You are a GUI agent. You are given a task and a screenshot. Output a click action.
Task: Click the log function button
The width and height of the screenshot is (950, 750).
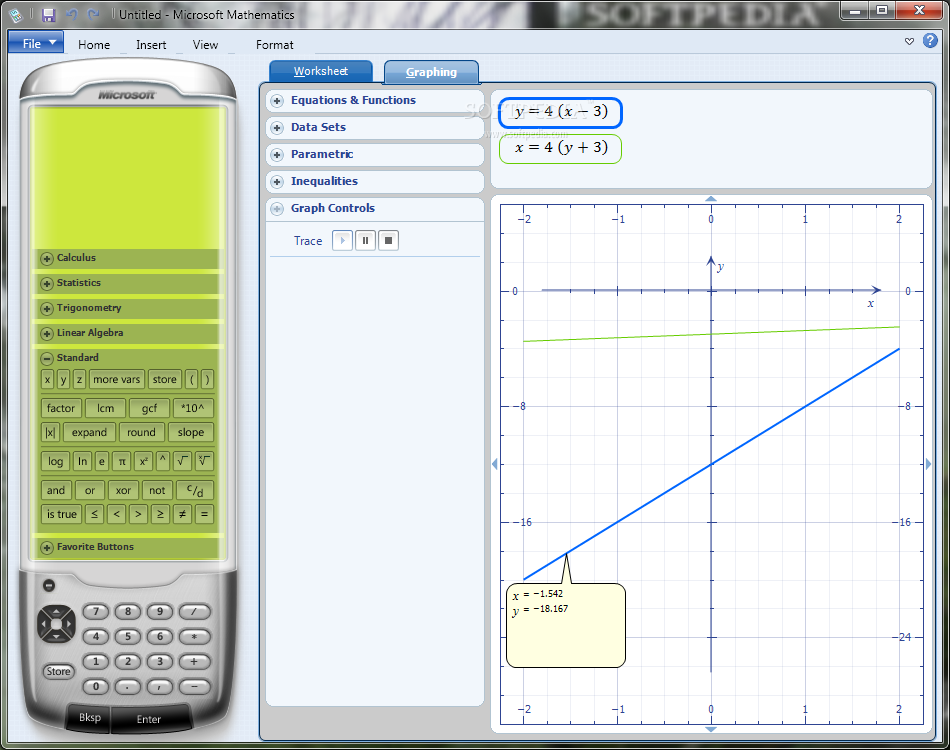click(55, 461)
